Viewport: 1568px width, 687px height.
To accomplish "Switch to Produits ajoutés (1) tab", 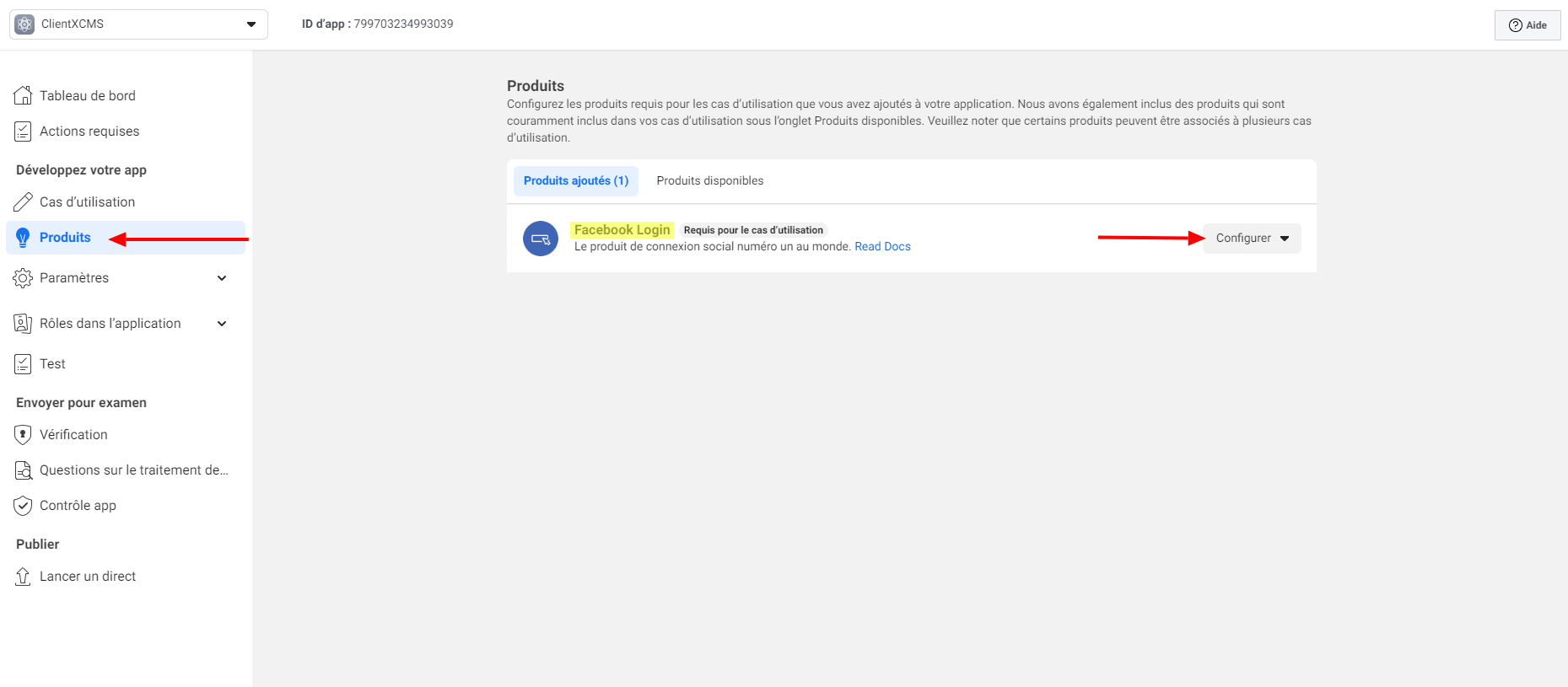I will tap(576, 180).
